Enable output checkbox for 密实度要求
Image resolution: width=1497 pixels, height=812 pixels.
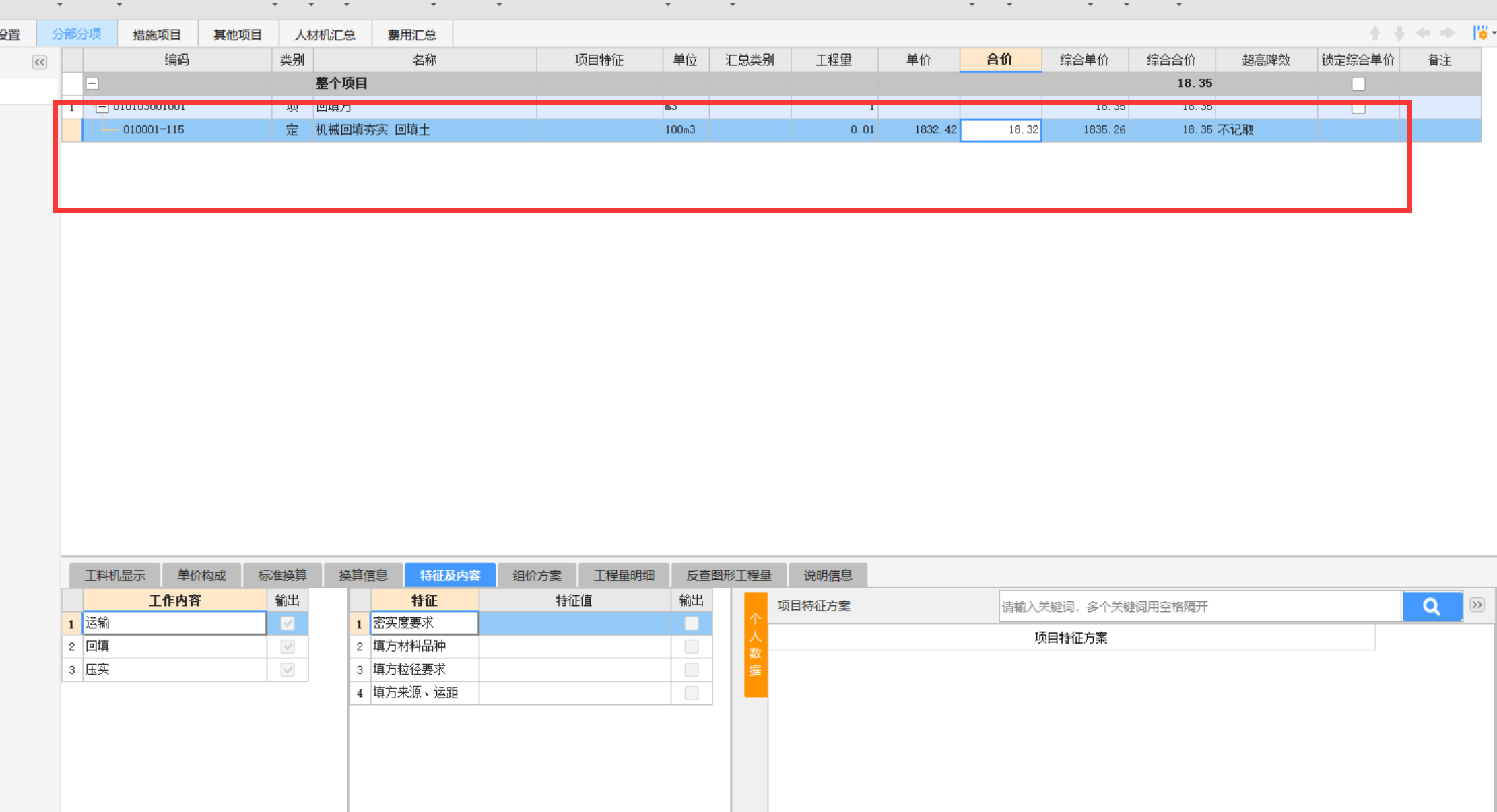[x=692, y=623]
